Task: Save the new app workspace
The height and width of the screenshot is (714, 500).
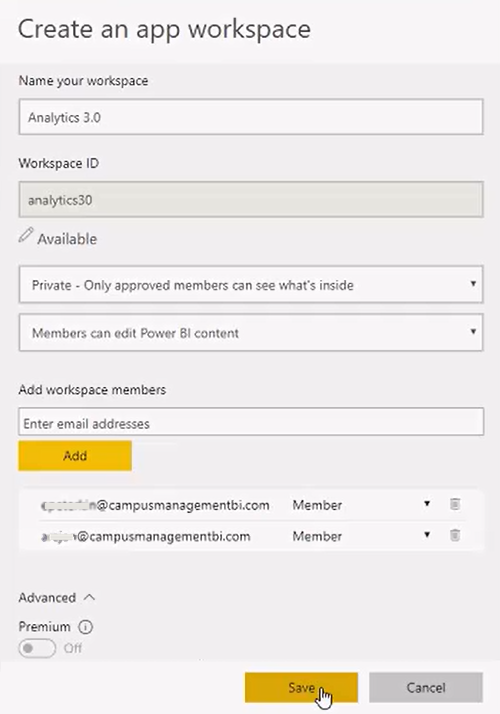Action: click(x=301, y=687)
